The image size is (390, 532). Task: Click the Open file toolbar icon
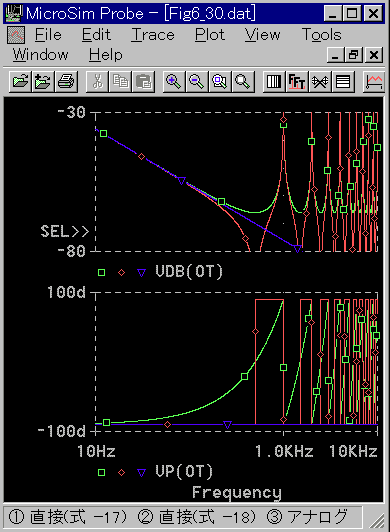pyautogui.click(x=20, y=81)
